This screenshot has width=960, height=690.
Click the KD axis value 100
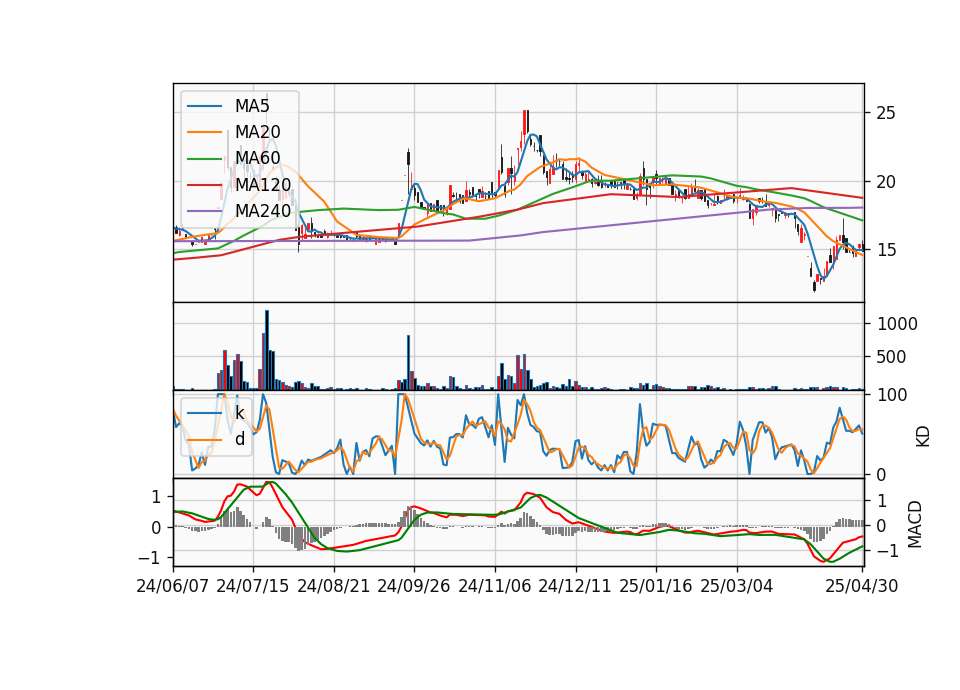892,395
